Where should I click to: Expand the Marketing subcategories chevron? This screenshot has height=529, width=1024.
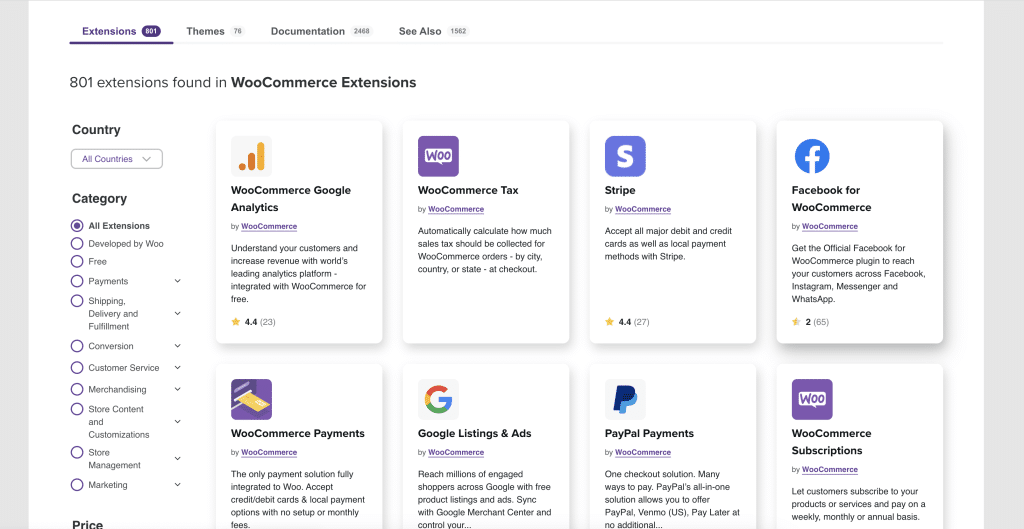click(178, 485)
